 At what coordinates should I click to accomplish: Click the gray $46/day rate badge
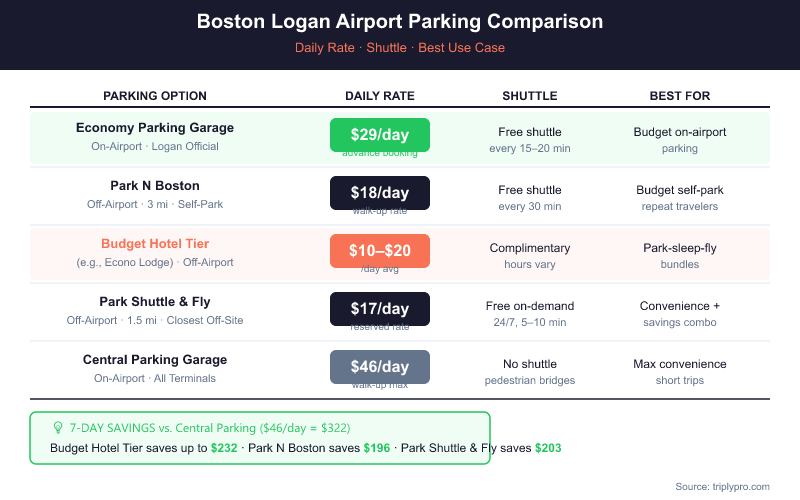coord(379,366)
